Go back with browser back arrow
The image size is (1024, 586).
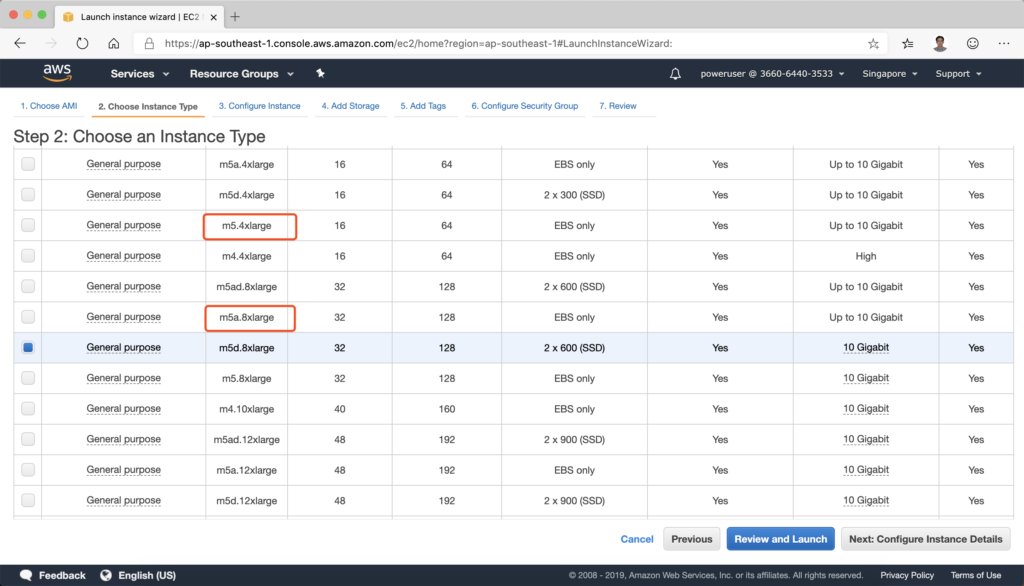tap(20, 44)
